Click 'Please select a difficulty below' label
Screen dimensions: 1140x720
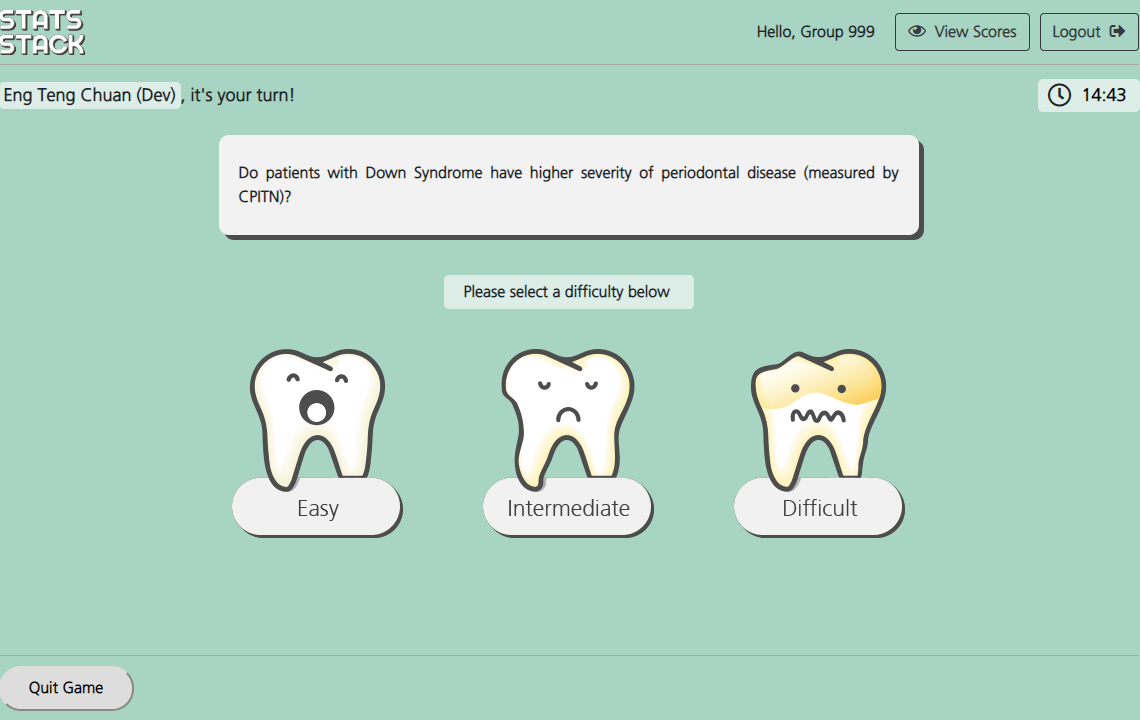(567, 292)
